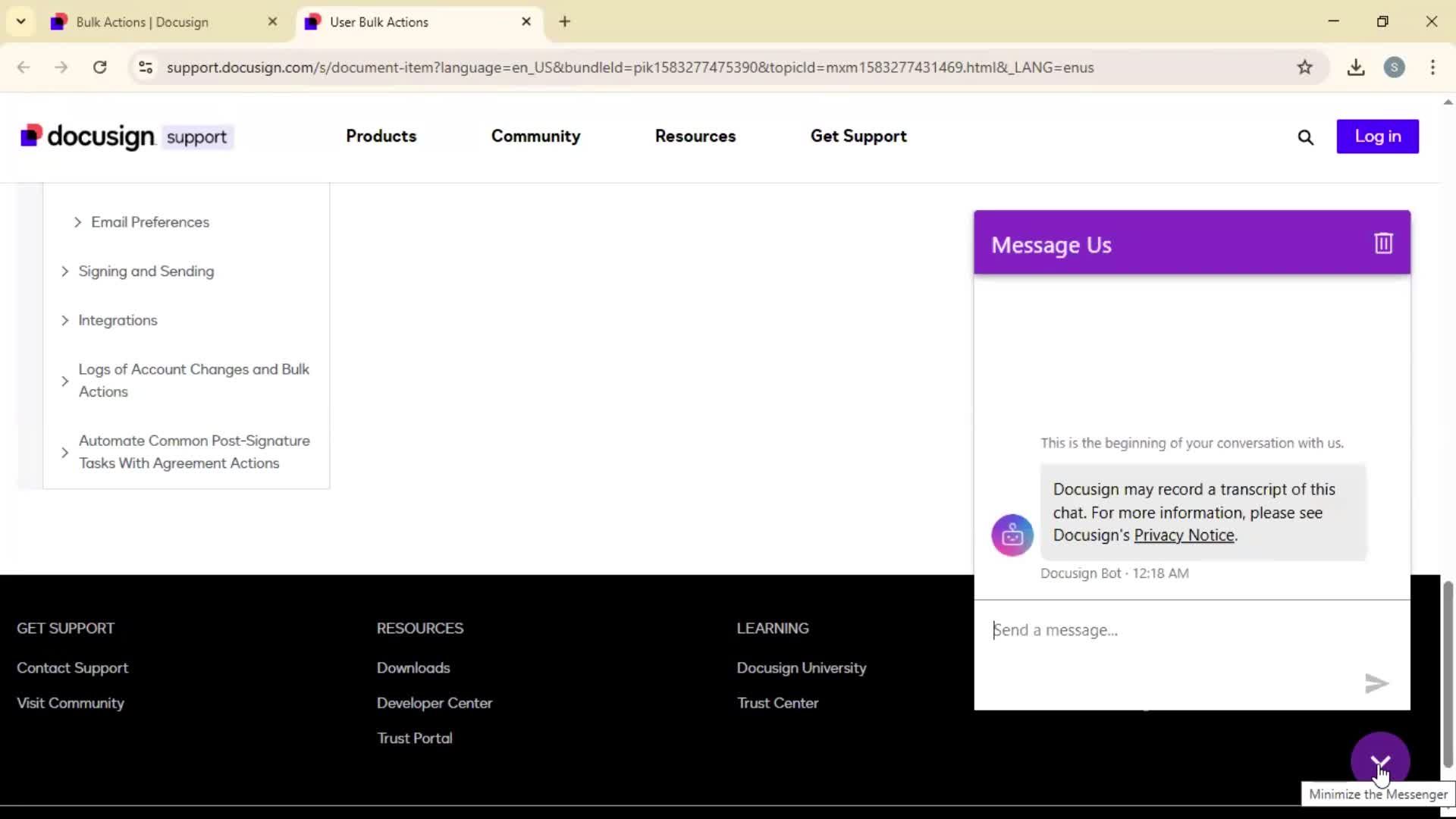Screen dimensions: 1456x819
Task: Open the browser downloads icon
Action: 1356,67
